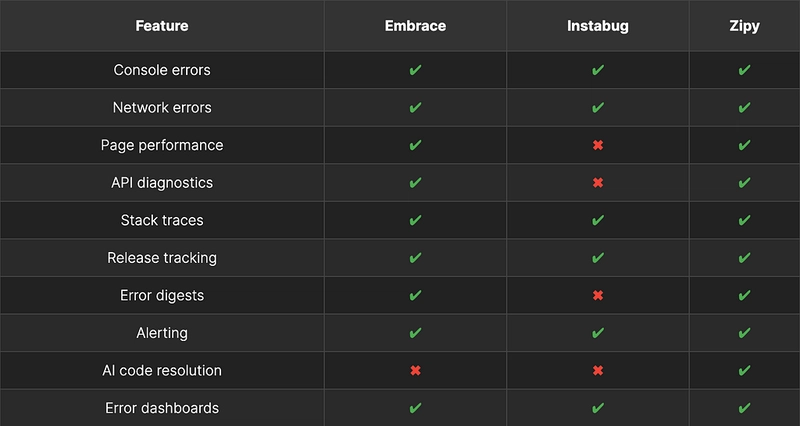Click Zipy's check mark for Error dashboards

[744, 408]
